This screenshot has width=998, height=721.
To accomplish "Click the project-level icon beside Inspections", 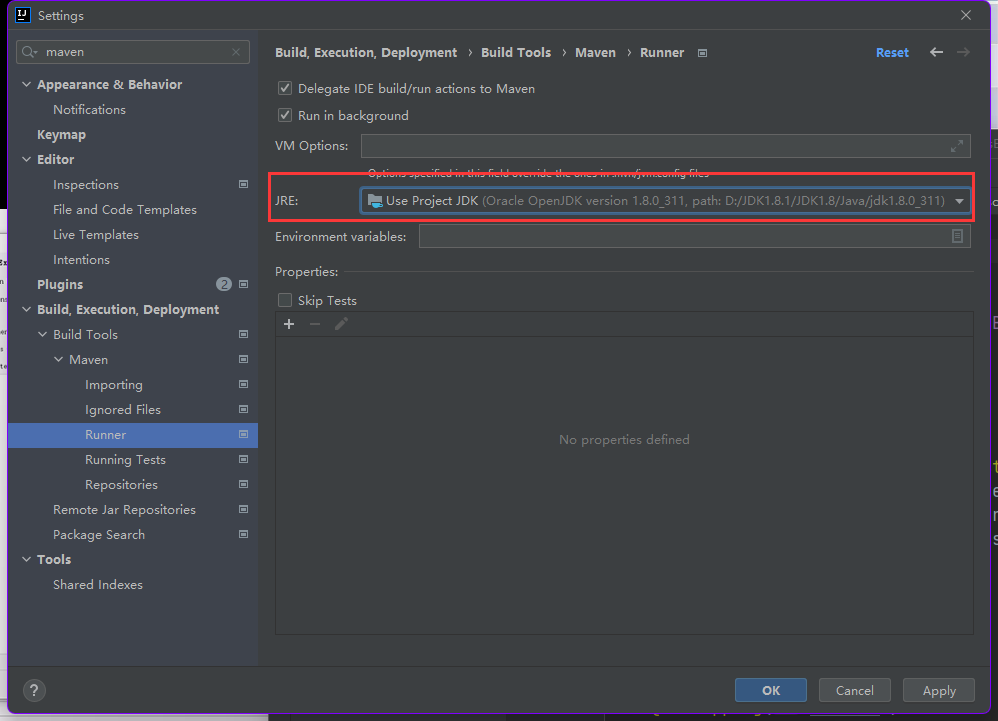I will [243, 185].
